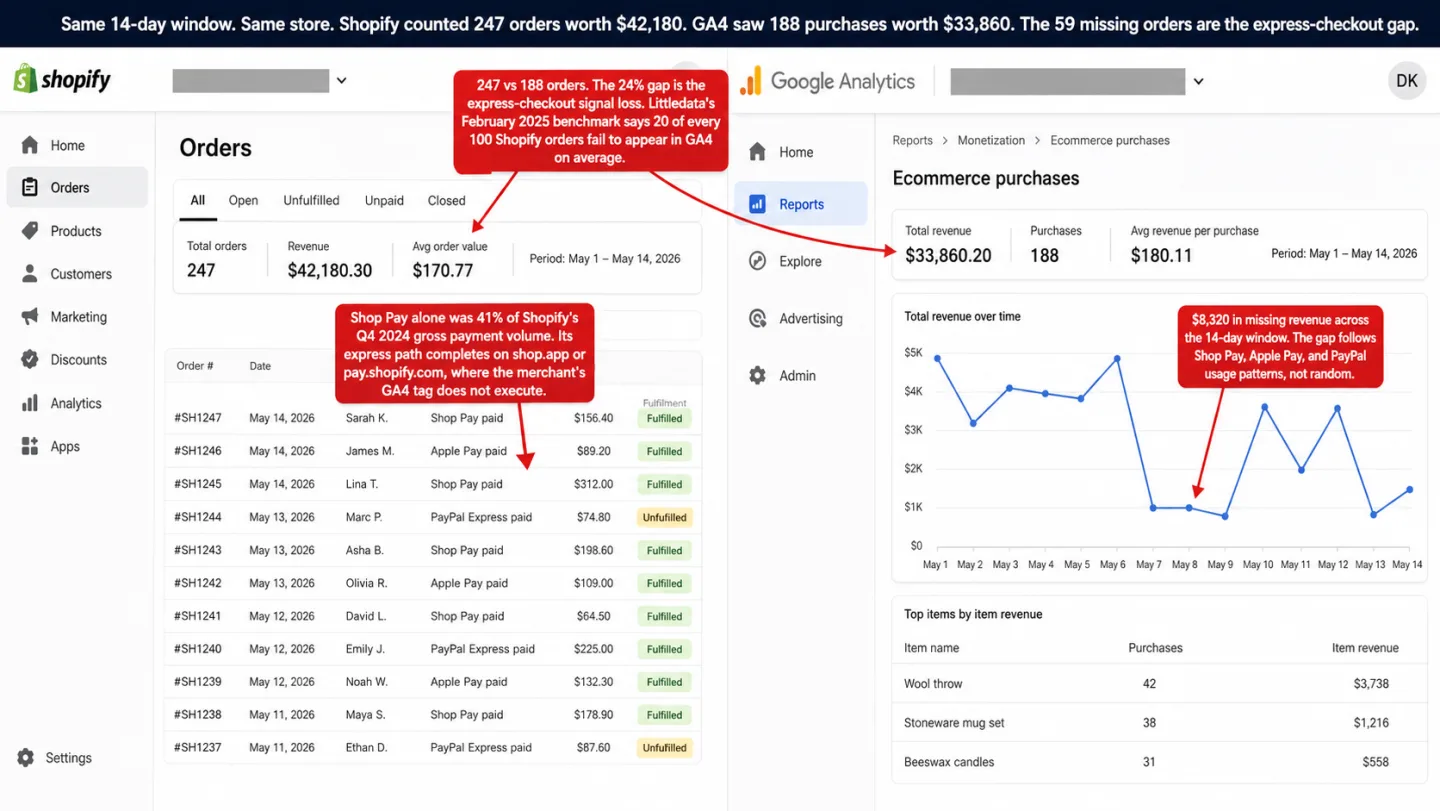Click the Marketing megaphone icon

tap(30, 317)
